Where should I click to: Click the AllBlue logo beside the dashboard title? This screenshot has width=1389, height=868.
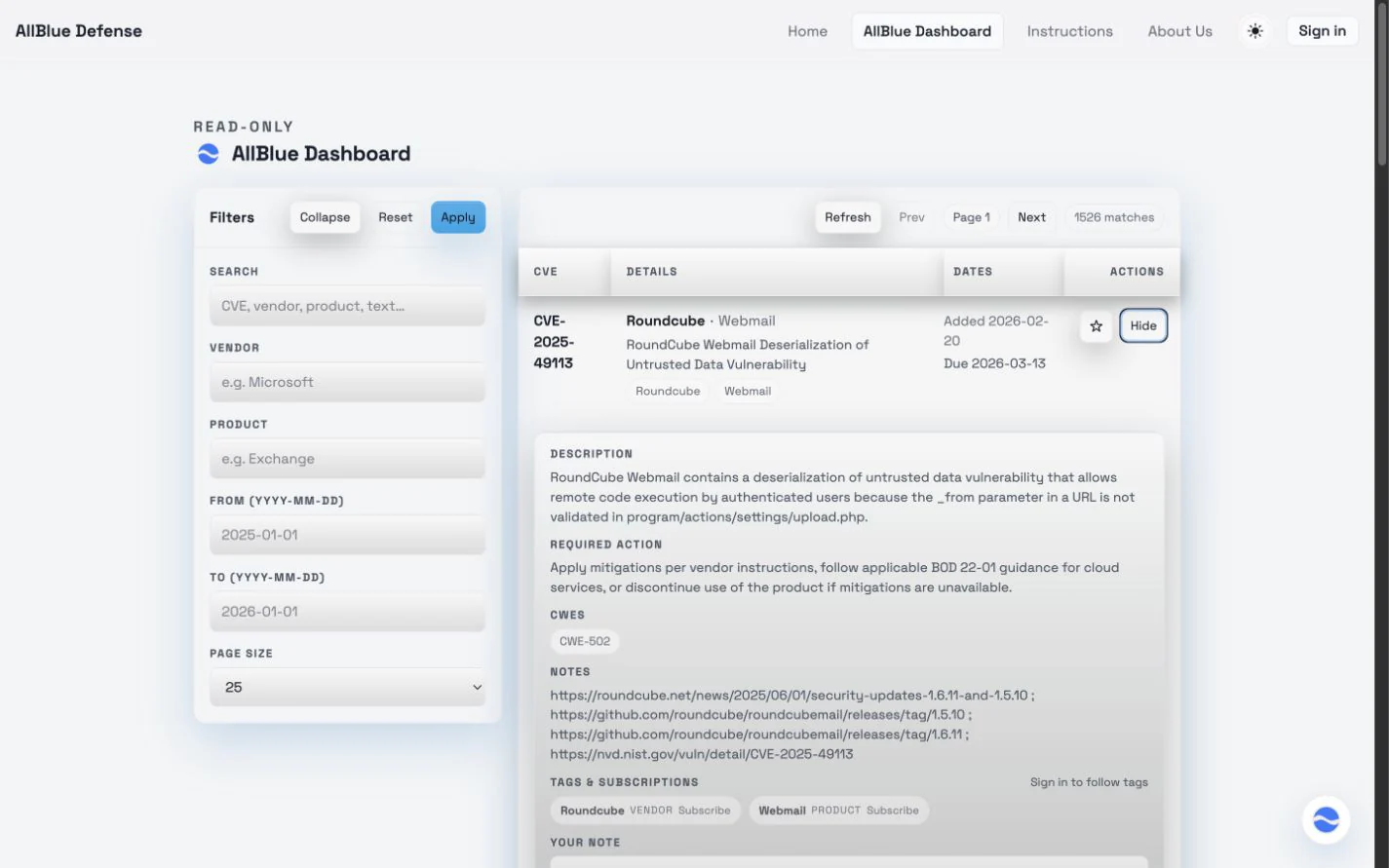(x=209, y=154)
